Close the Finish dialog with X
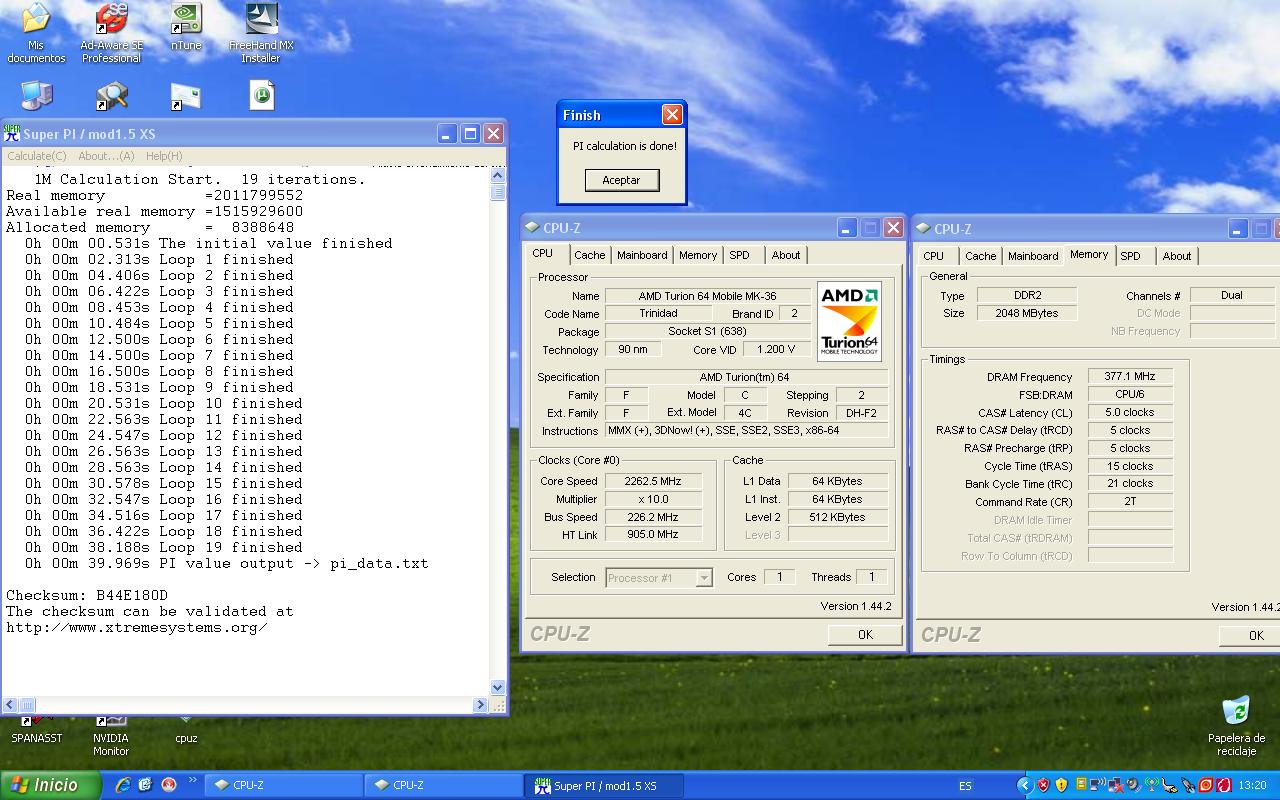Image resolution: width=1280 pixels, height=800 pixels. click(x=672, y=115)
